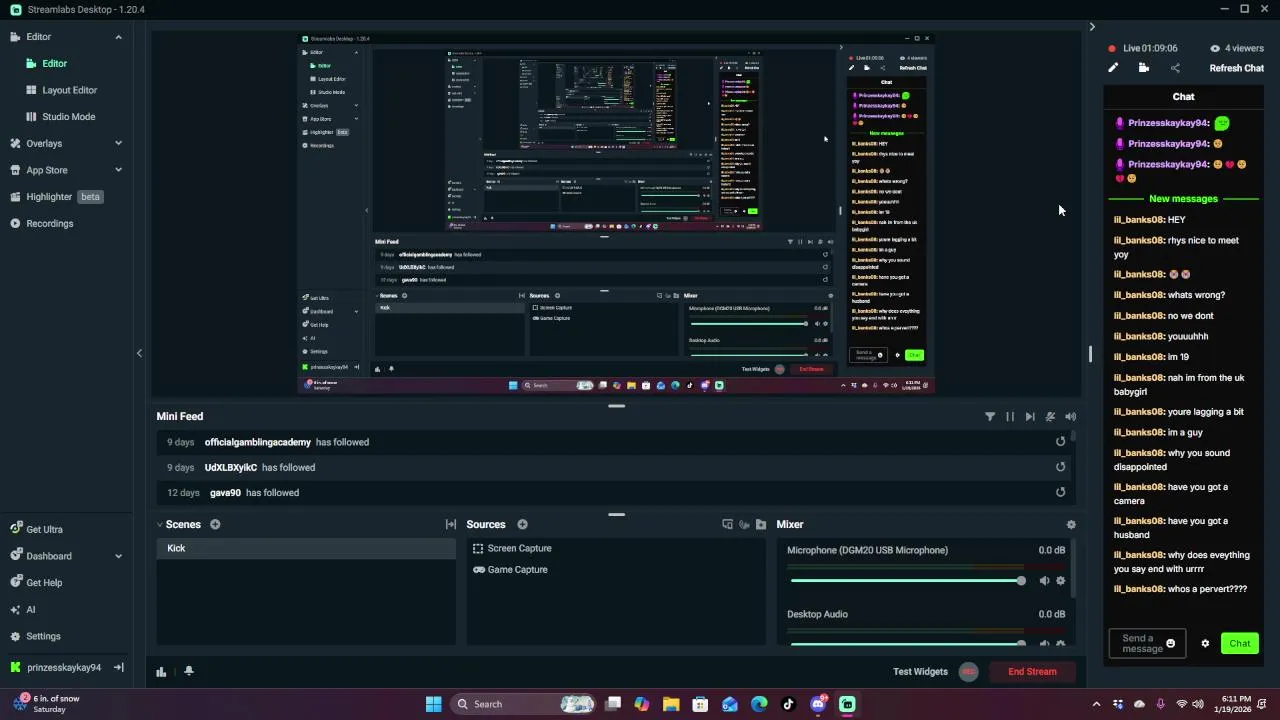Click Test Widgets
Screen dimensions: 1280x720
(x=920, y=672)
